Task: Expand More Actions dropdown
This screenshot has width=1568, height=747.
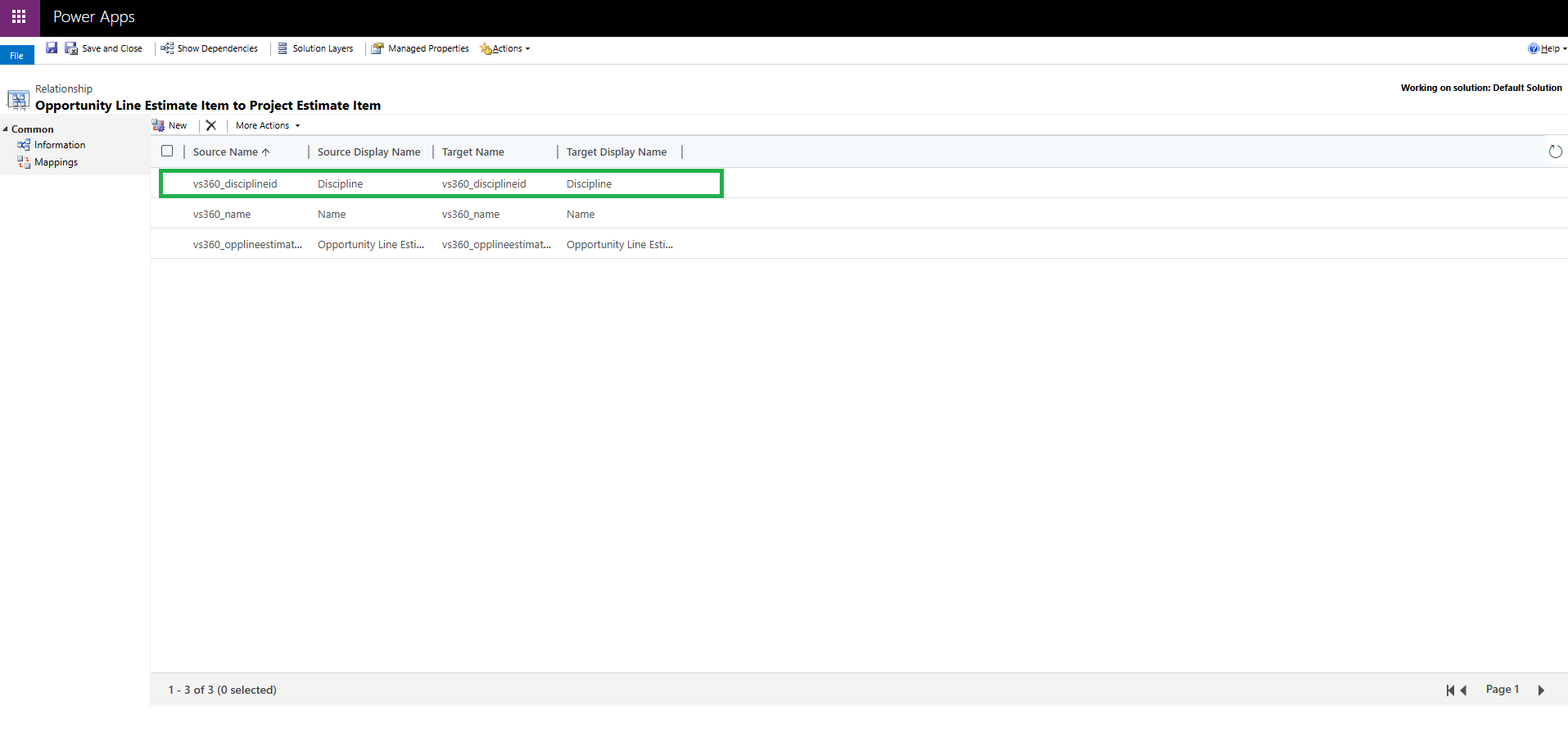Action: pos(268,125)
